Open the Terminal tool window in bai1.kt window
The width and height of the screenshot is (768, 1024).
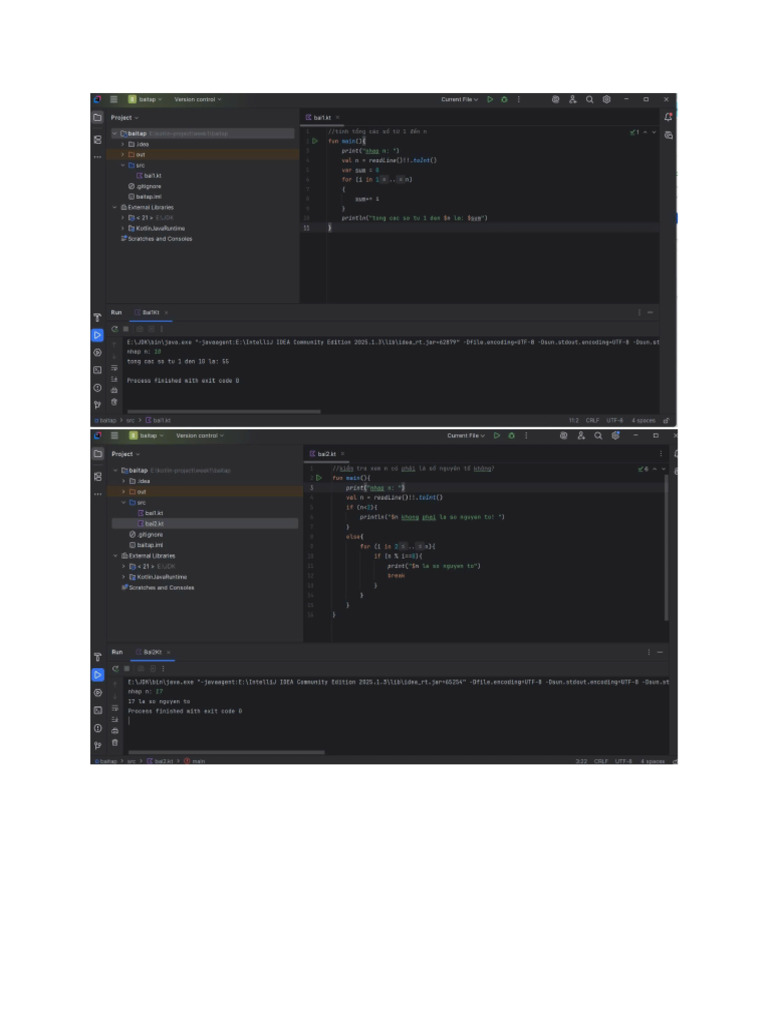(x=97, y=370)
